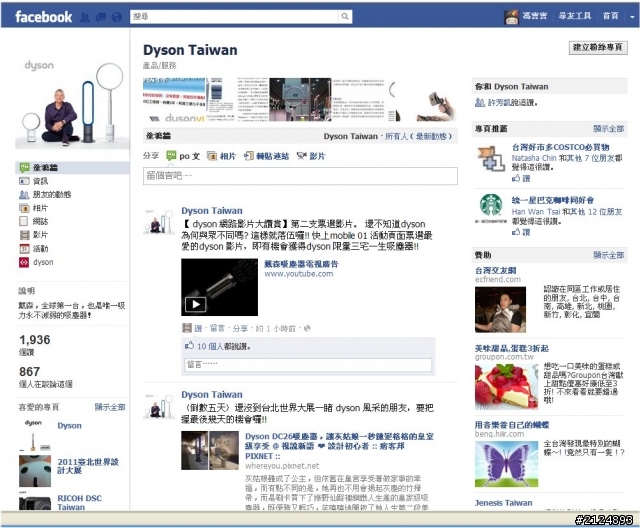Click 顯示全部 beside 喜愛的專頁
Screen dimensions: 640x528
[x=110, y=407]
